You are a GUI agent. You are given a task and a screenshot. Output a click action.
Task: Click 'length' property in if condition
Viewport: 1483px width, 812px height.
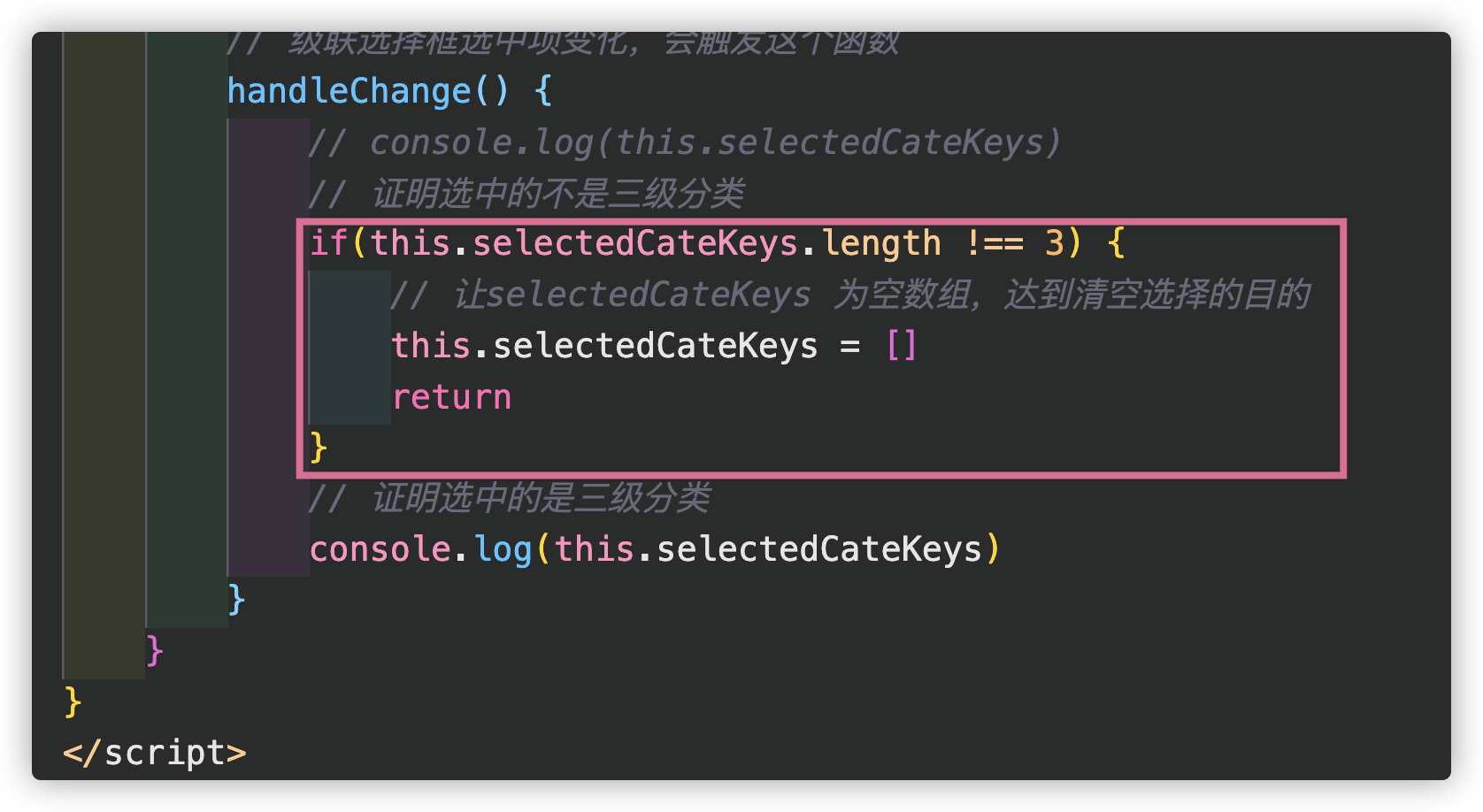point(881,242)
